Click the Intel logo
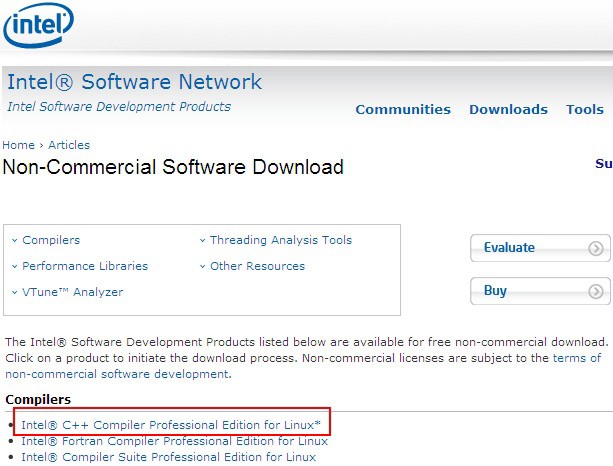This screenshot has width=613, height=466. pos(39,24)
